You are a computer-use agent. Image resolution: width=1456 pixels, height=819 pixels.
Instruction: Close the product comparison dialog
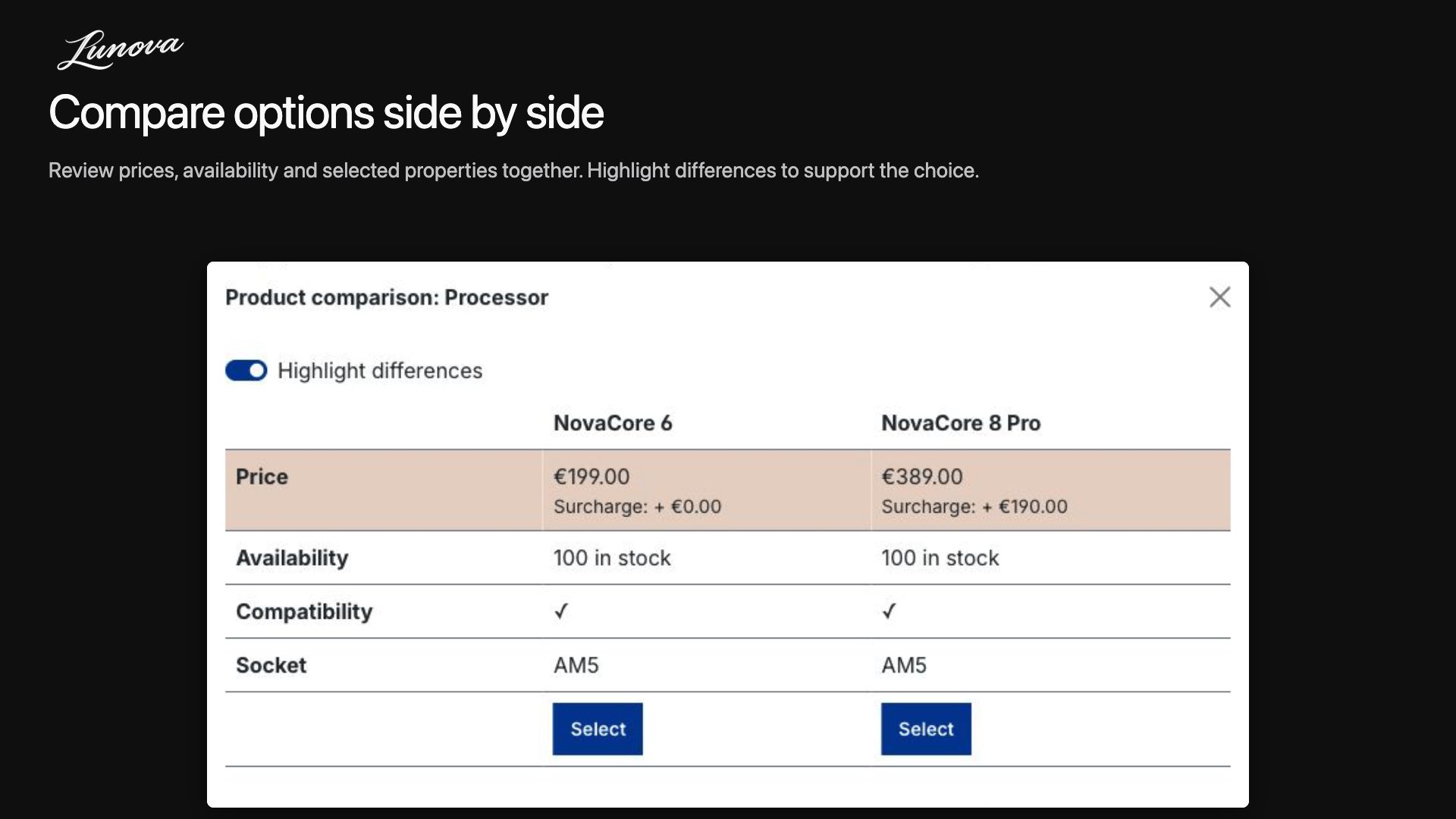[1219, 297]
